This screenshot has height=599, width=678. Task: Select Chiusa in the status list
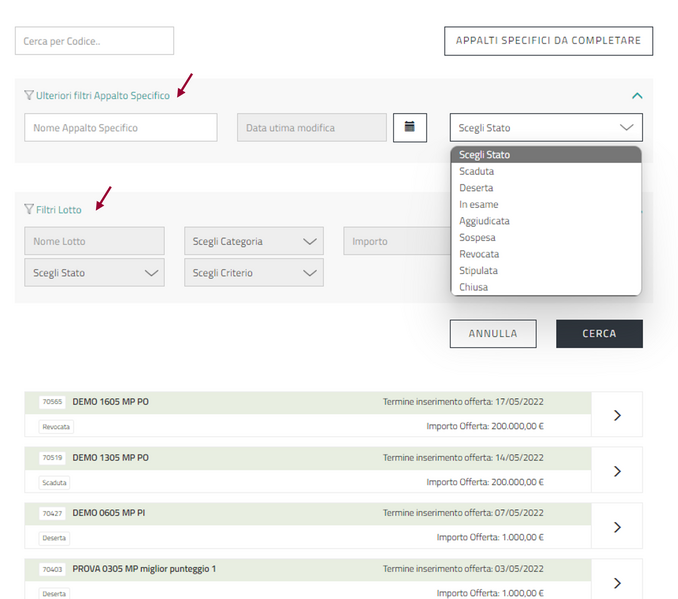pos(473,287)
